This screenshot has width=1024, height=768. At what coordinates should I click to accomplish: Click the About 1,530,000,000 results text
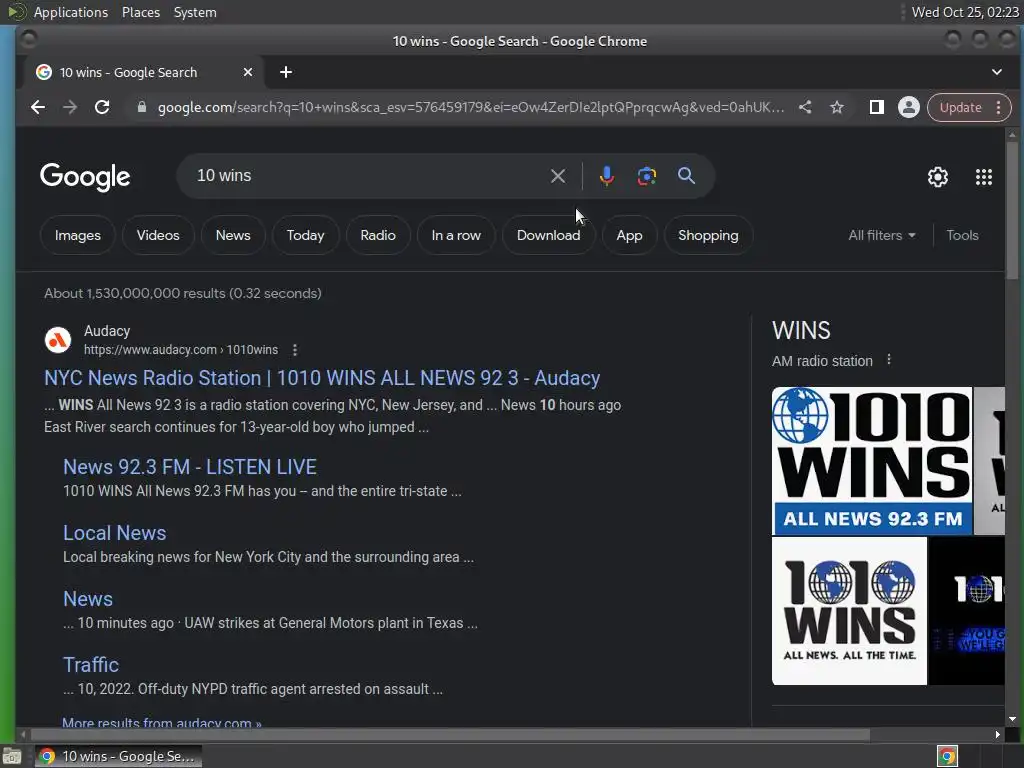coord(183,293)
